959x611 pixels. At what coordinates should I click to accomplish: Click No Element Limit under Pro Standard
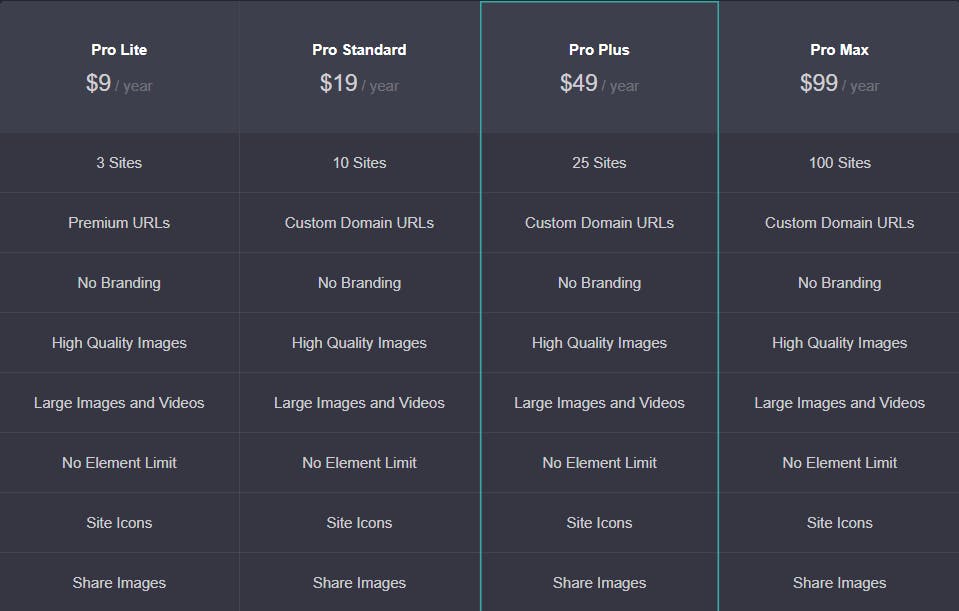click(359, 462)
